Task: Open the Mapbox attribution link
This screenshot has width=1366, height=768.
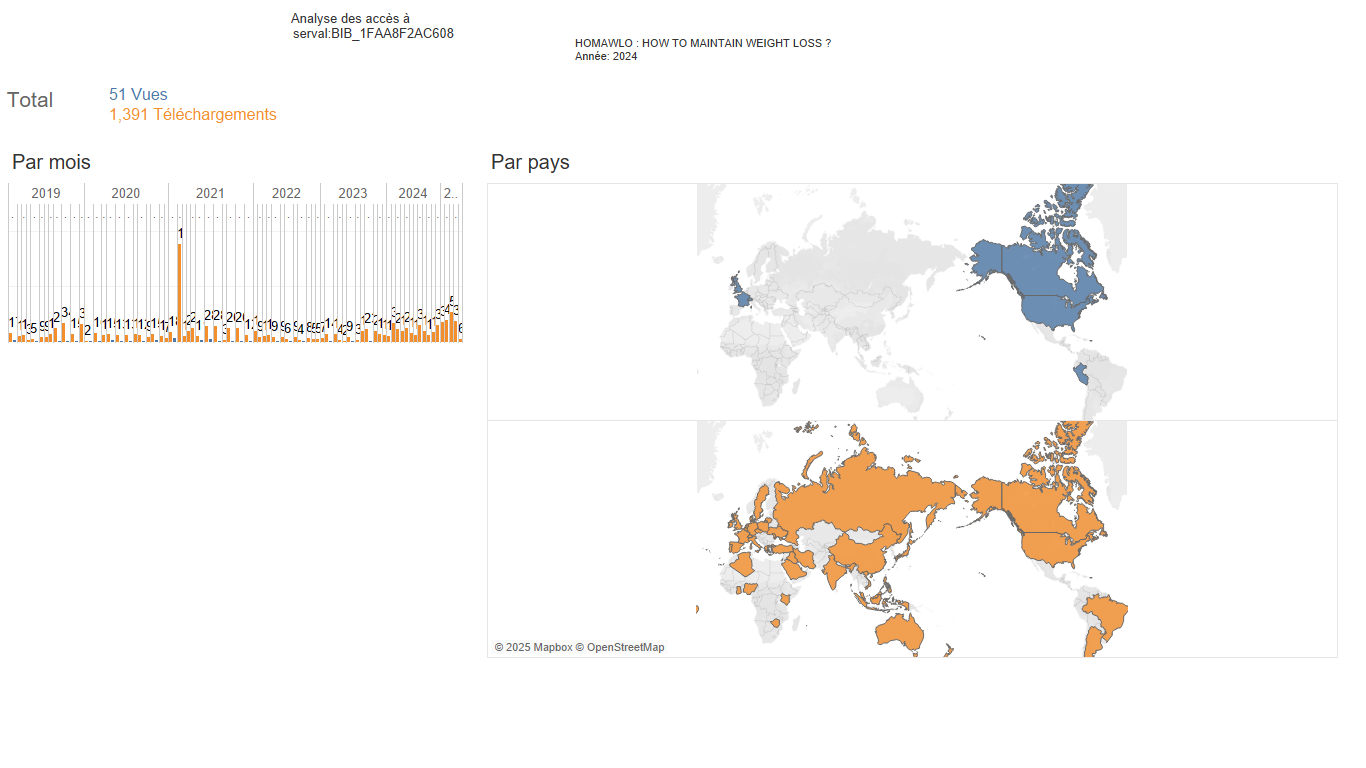Action: [533, 648]
